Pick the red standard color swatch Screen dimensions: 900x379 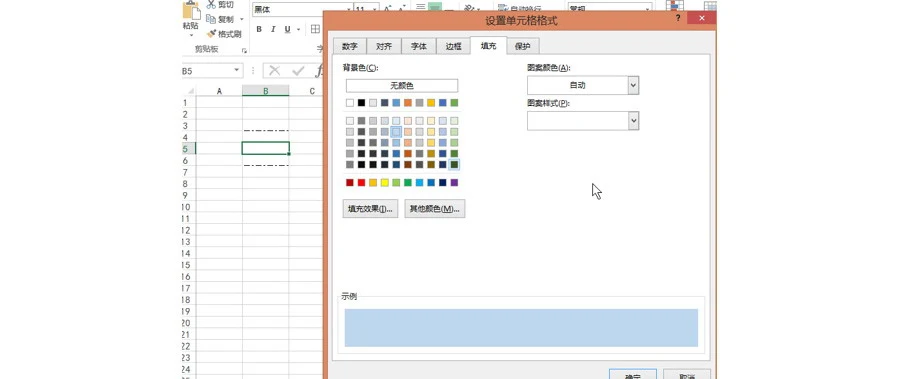tap(362, 183)
